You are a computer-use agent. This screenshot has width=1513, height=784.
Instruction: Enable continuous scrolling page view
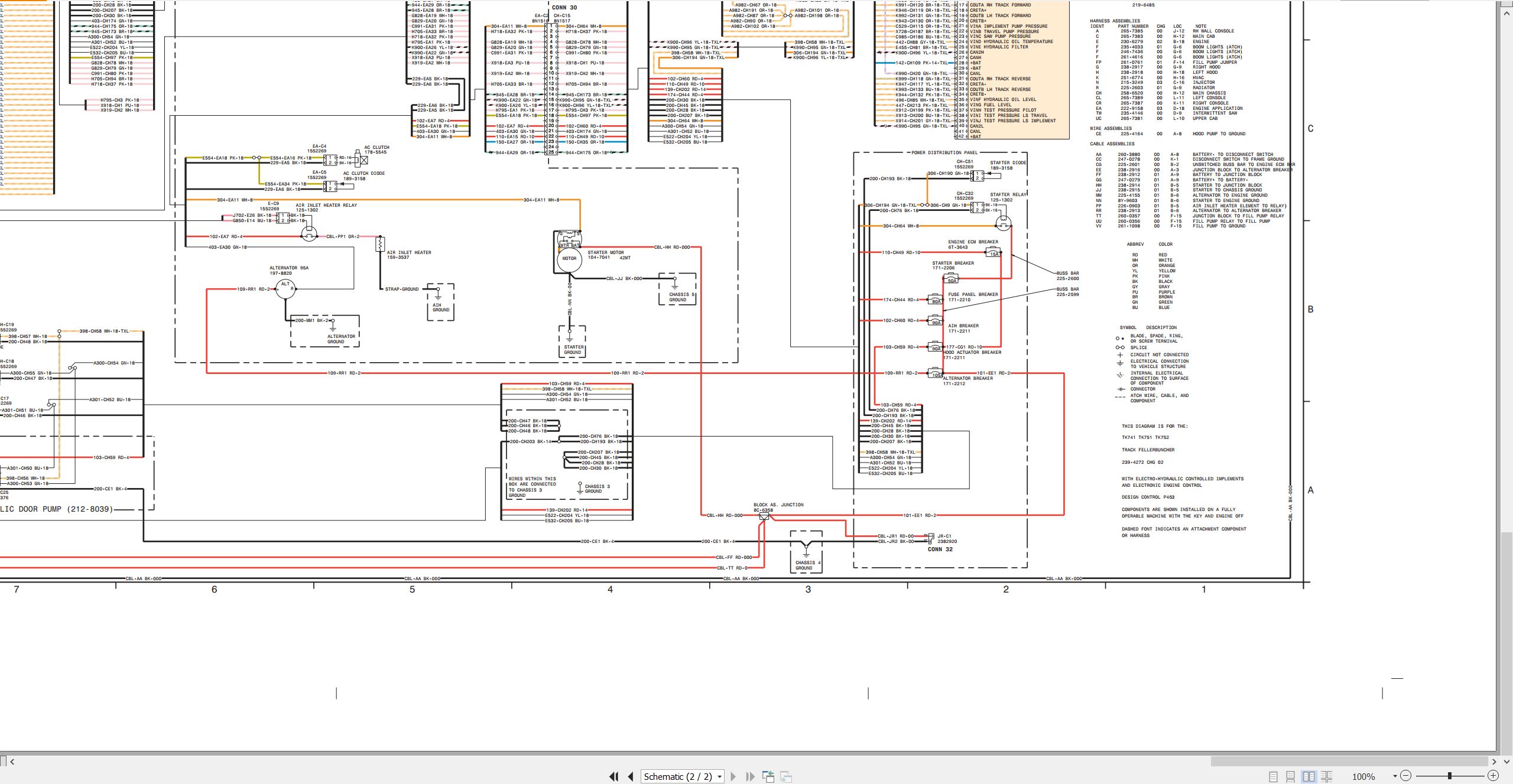(x=1291, y=776)
